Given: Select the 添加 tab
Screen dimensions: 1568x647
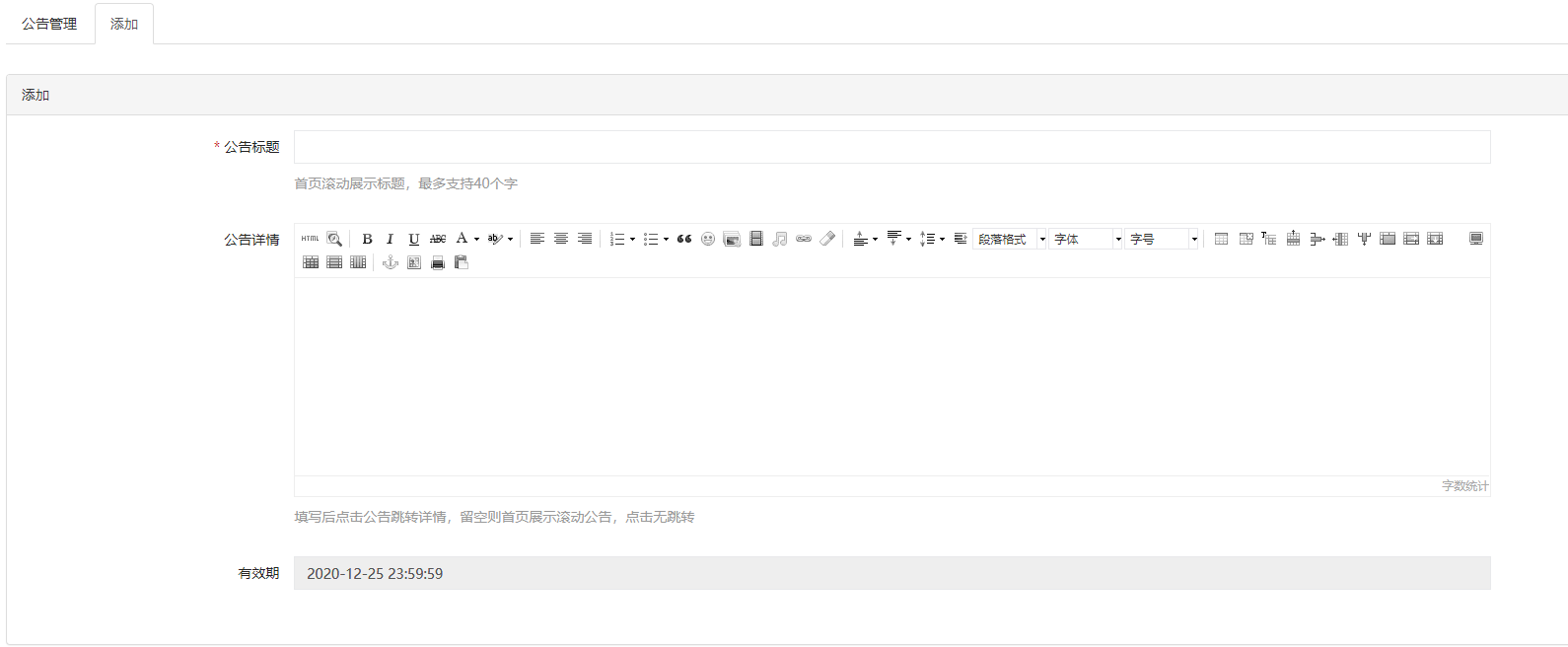Looking at the screenshot, I should 124,24.
